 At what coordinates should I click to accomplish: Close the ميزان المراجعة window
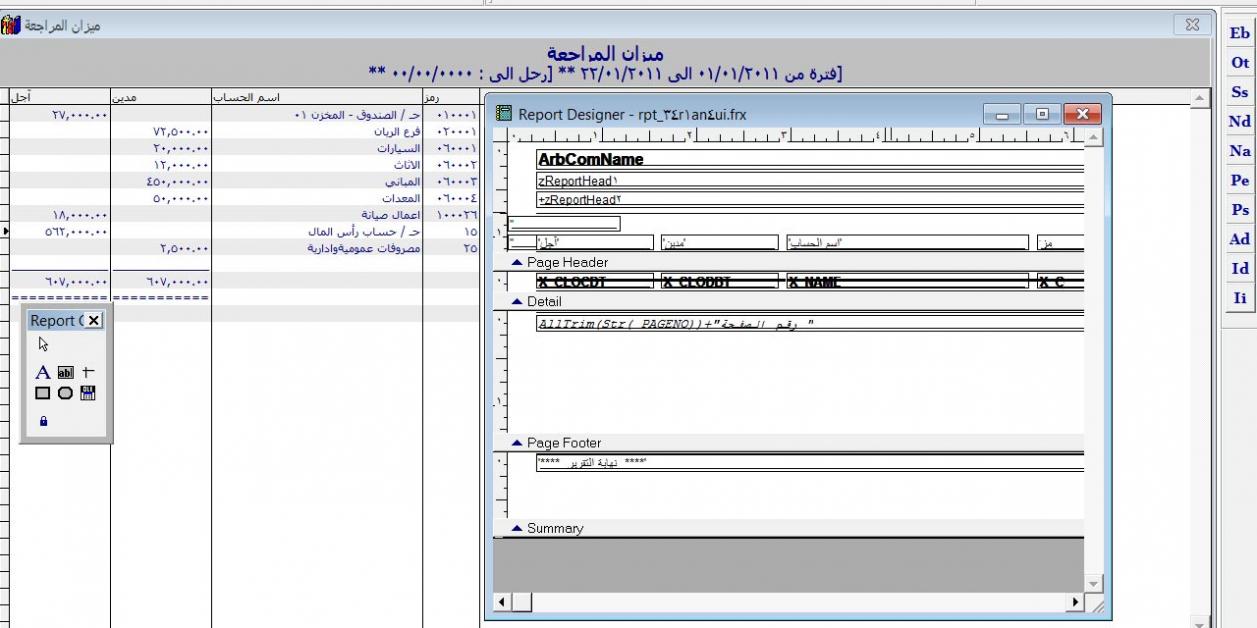[x=1191, y=25]
